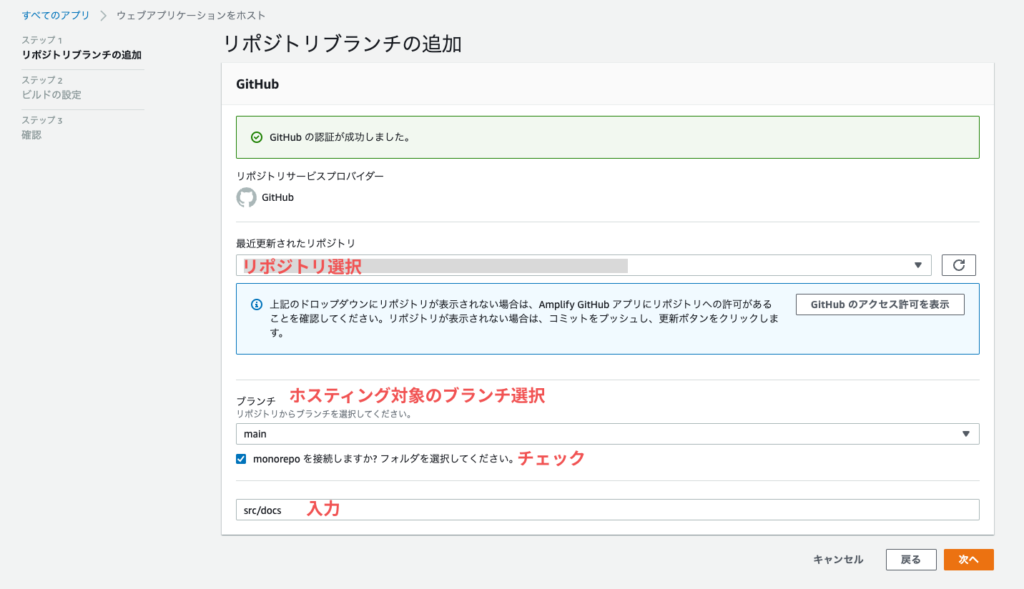The image size is (1024, 589).
Task: Click the 戻る button
Action: tap(911, 560)
